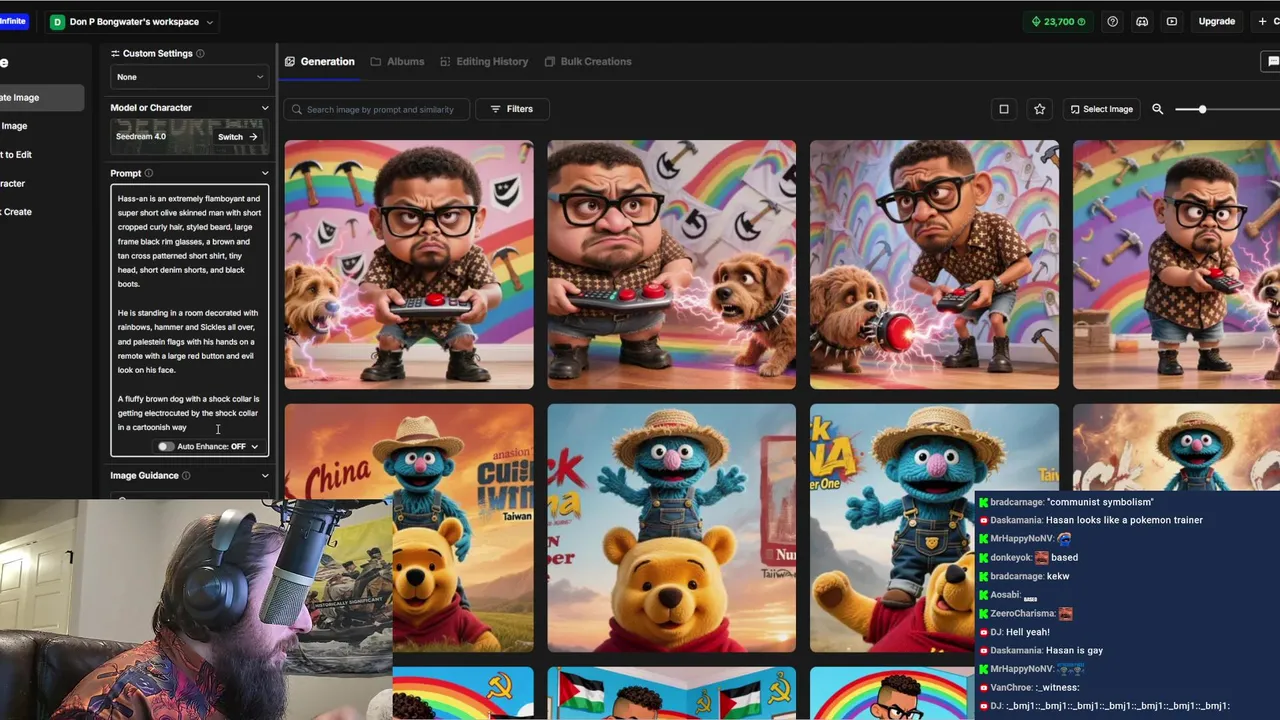
Task: Switch to the Bulk Creations tab
Action: pyautogui.click(x=588, y=61)
